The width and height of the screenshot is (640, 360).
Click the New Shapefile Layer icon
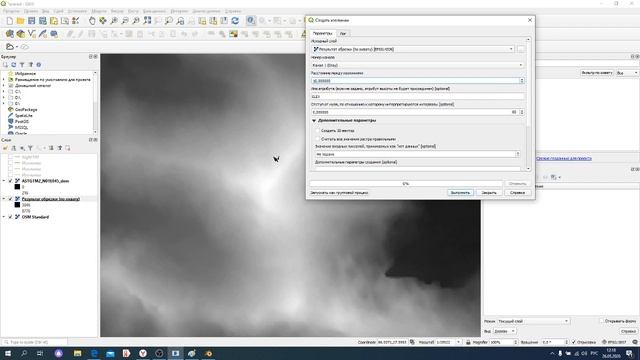pos(31,34)
